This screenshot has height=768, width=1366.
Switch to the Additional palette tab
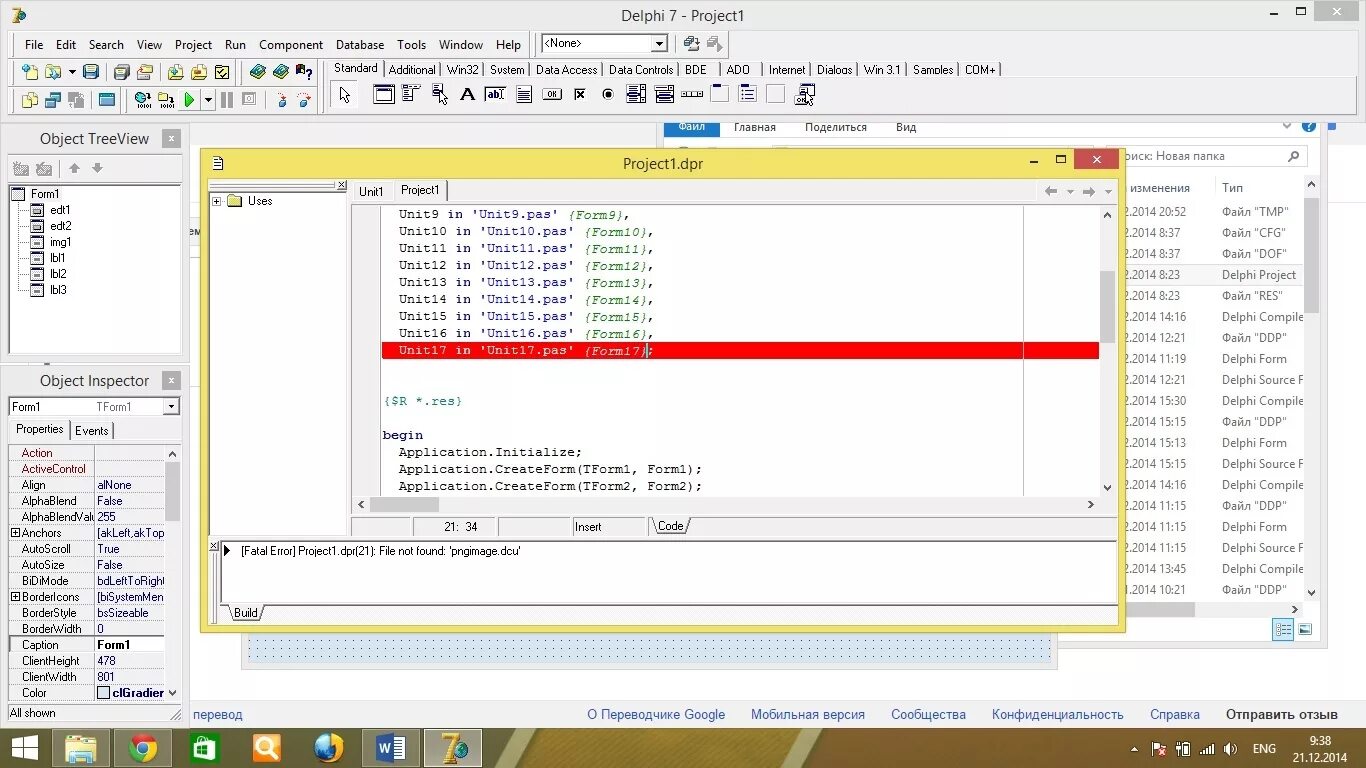point(412,69)
